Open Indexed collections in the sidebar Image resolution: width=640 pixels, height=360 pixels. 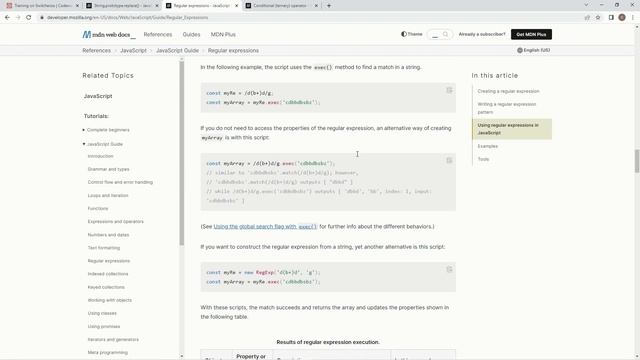point(108,274)
